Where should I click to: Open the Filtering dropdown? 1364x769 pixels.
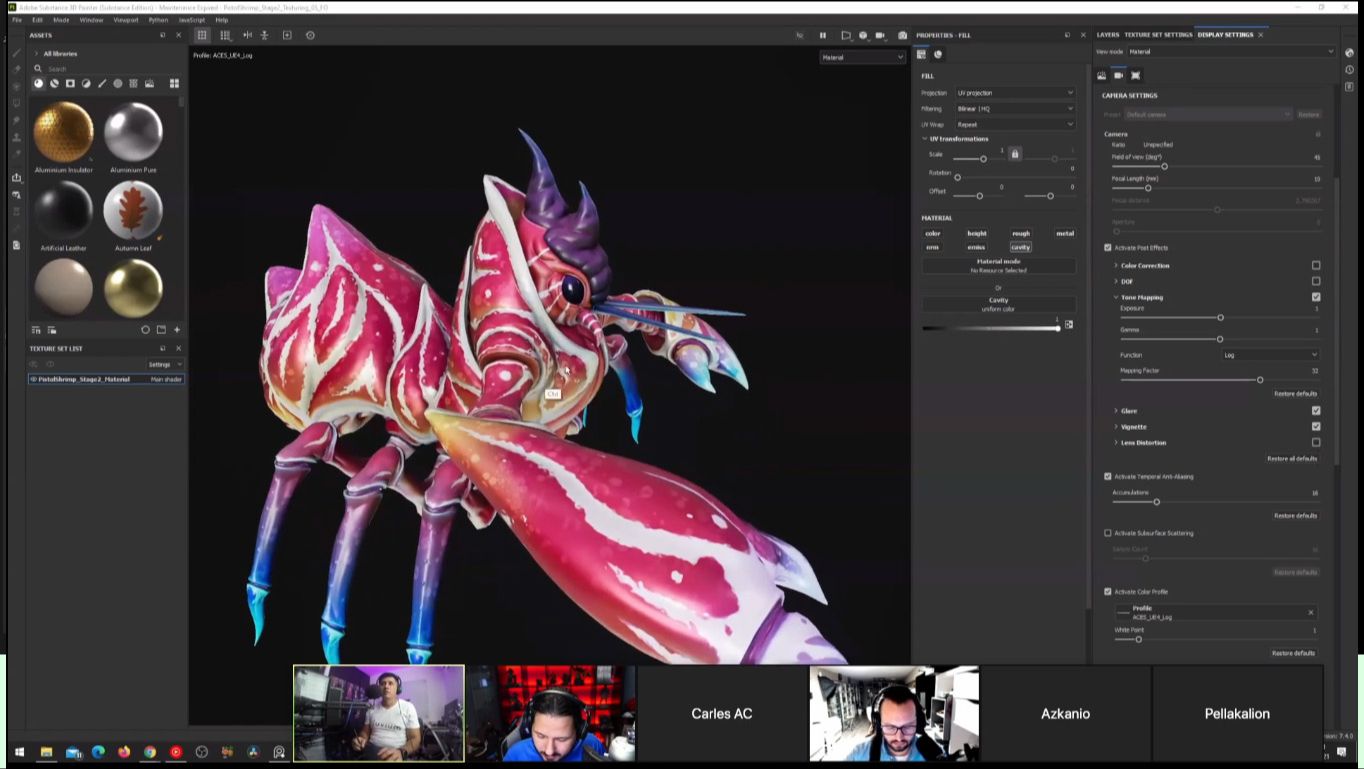[x=1015, y=109]
